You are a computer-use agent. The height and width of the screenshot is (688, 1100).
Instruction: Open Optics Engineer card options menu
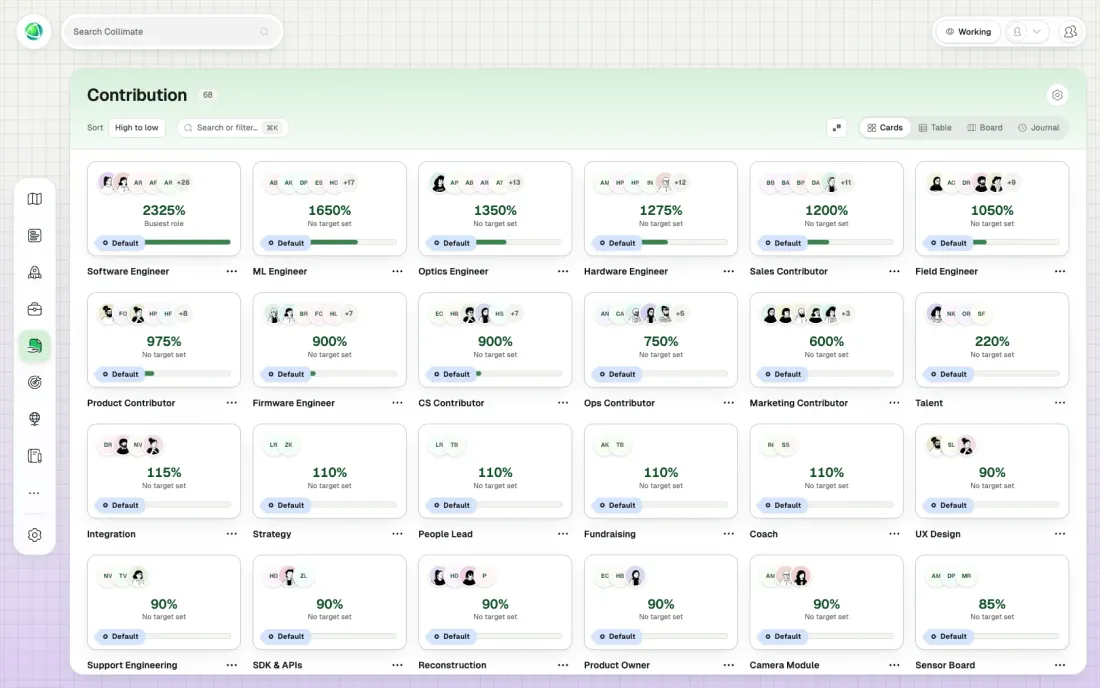point(563,271)
